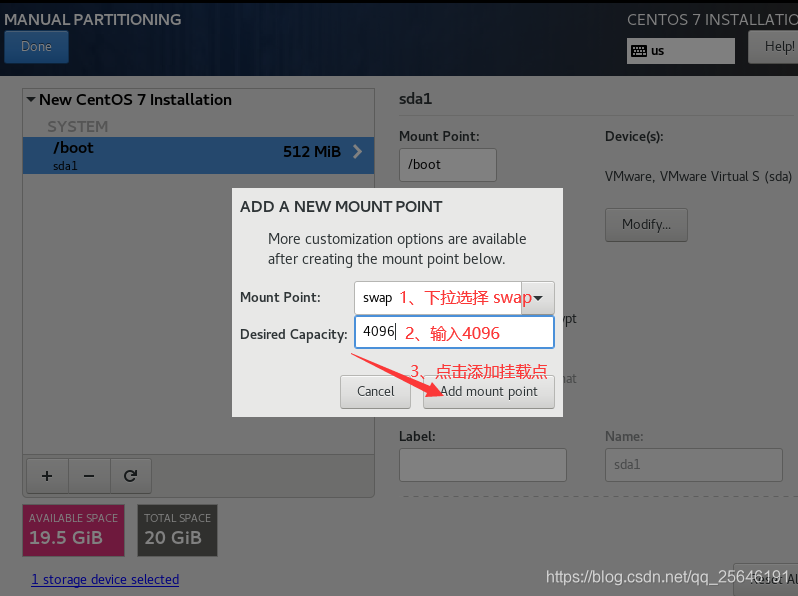Select the /boot sda1 partition row
Viewport: 798px width, 596px height.
[x=198, y=155]
